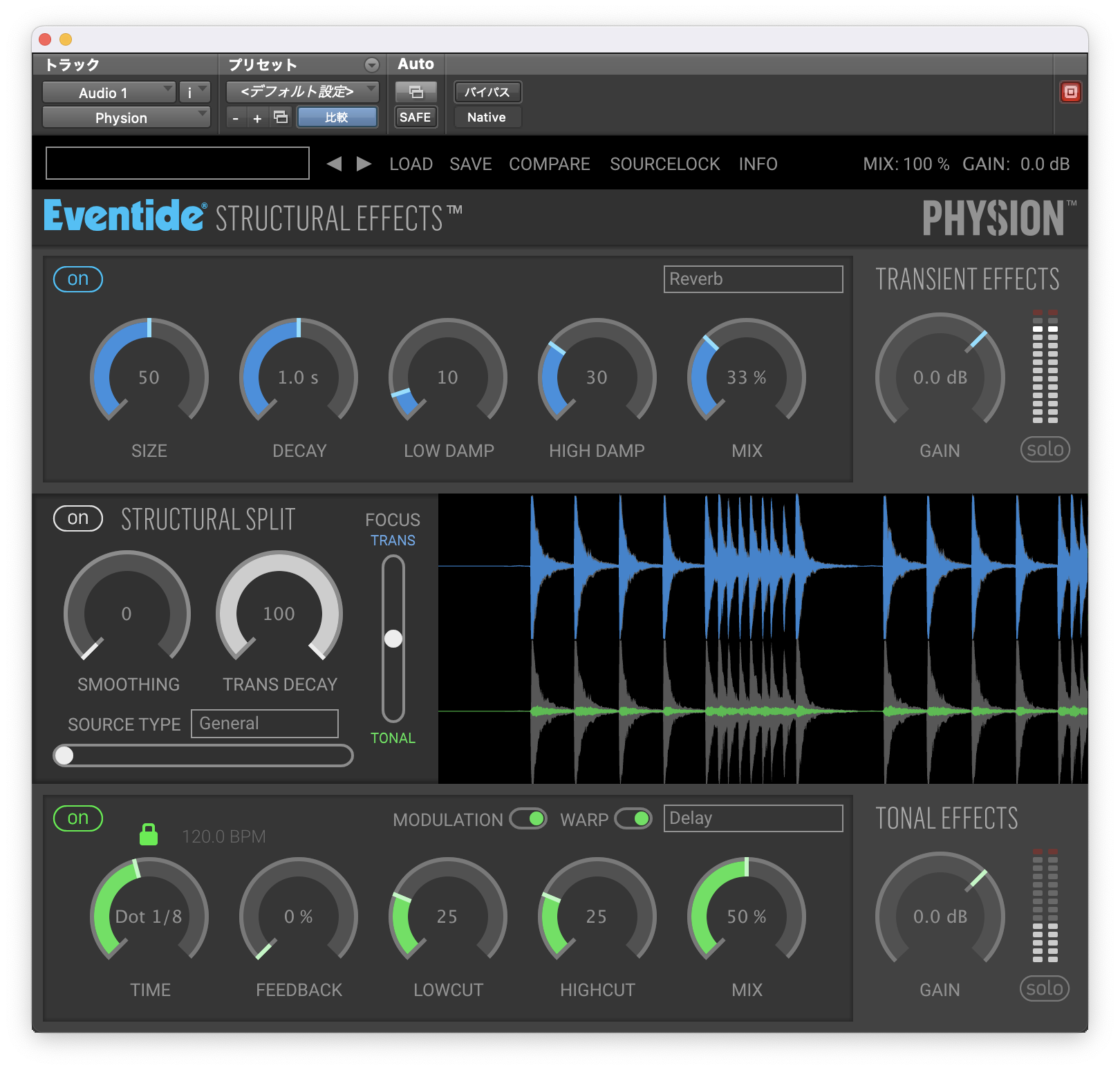Open the デフォルト設定 preset dropdown
1120x1070 pixels.
303,91
